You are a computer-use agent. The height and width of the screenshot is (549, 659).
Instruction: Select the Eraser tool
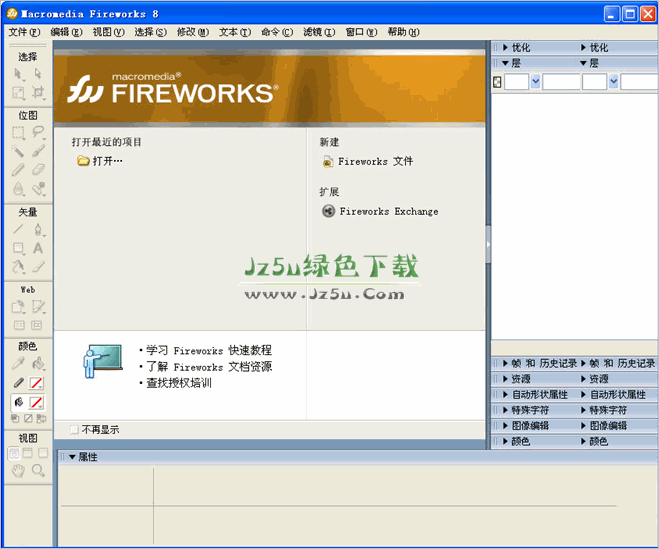click(38, 170)
